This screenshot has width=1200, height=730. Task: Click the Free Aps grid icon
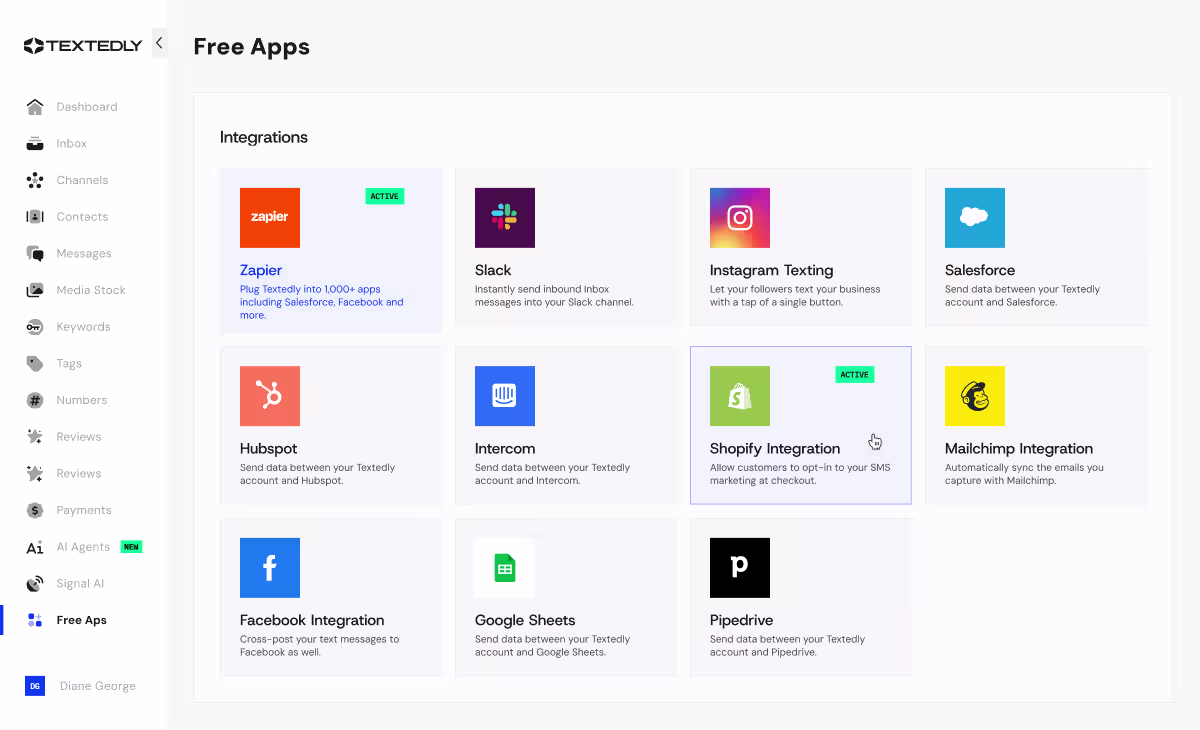tap(35, 620)
